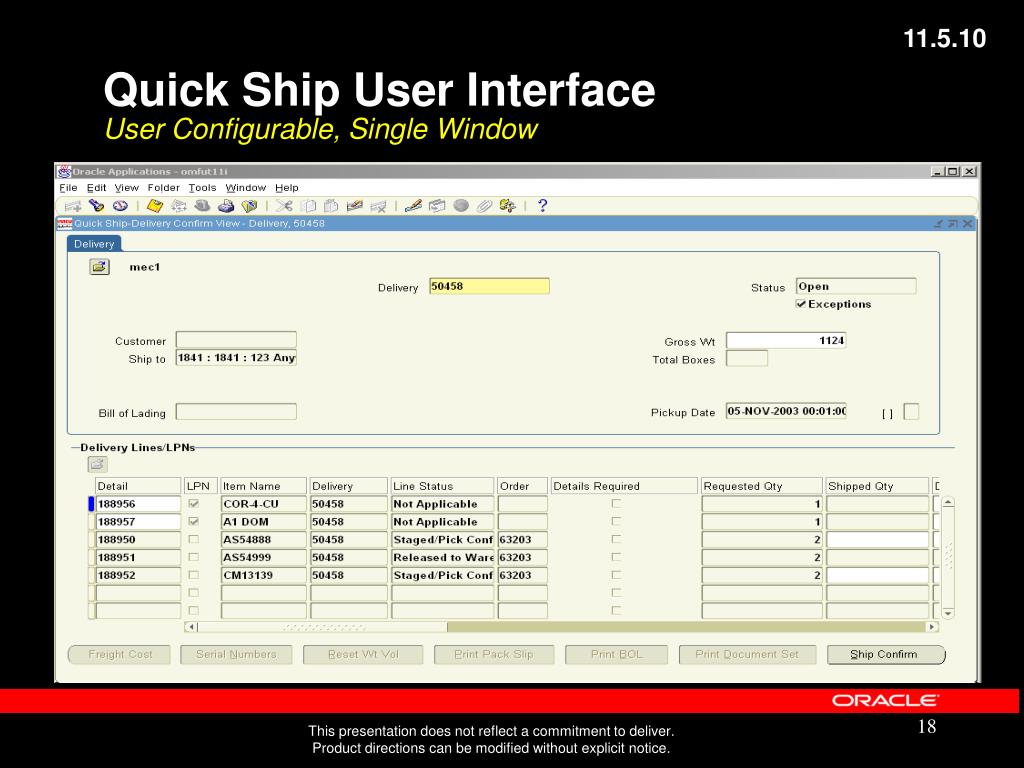Check Details Required for item CM13139
This screenshot has height=768, width=1024.
(616, 575)
